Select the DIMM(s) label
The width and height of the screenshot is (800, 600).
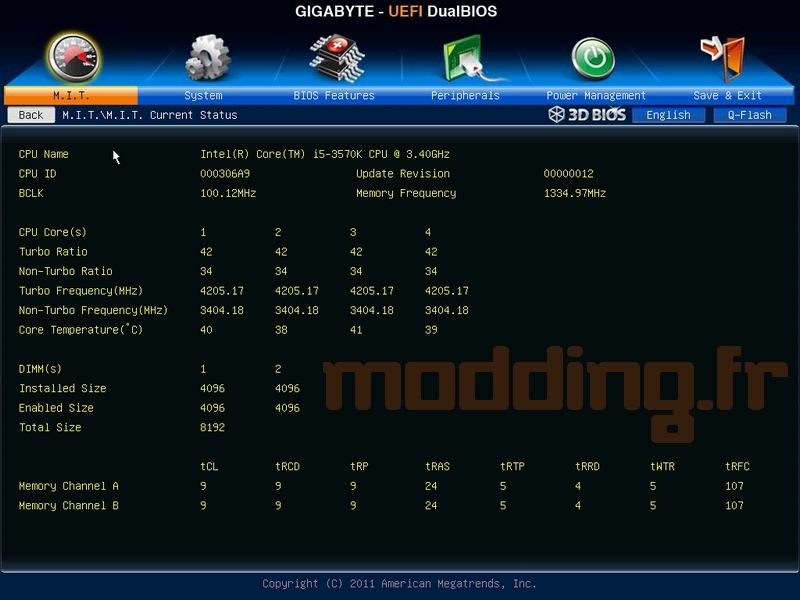pos(40,368)
